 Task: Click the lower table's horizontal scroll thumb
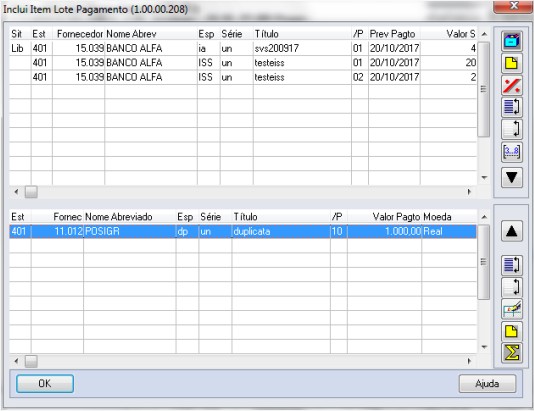click(x=31, y=361)
